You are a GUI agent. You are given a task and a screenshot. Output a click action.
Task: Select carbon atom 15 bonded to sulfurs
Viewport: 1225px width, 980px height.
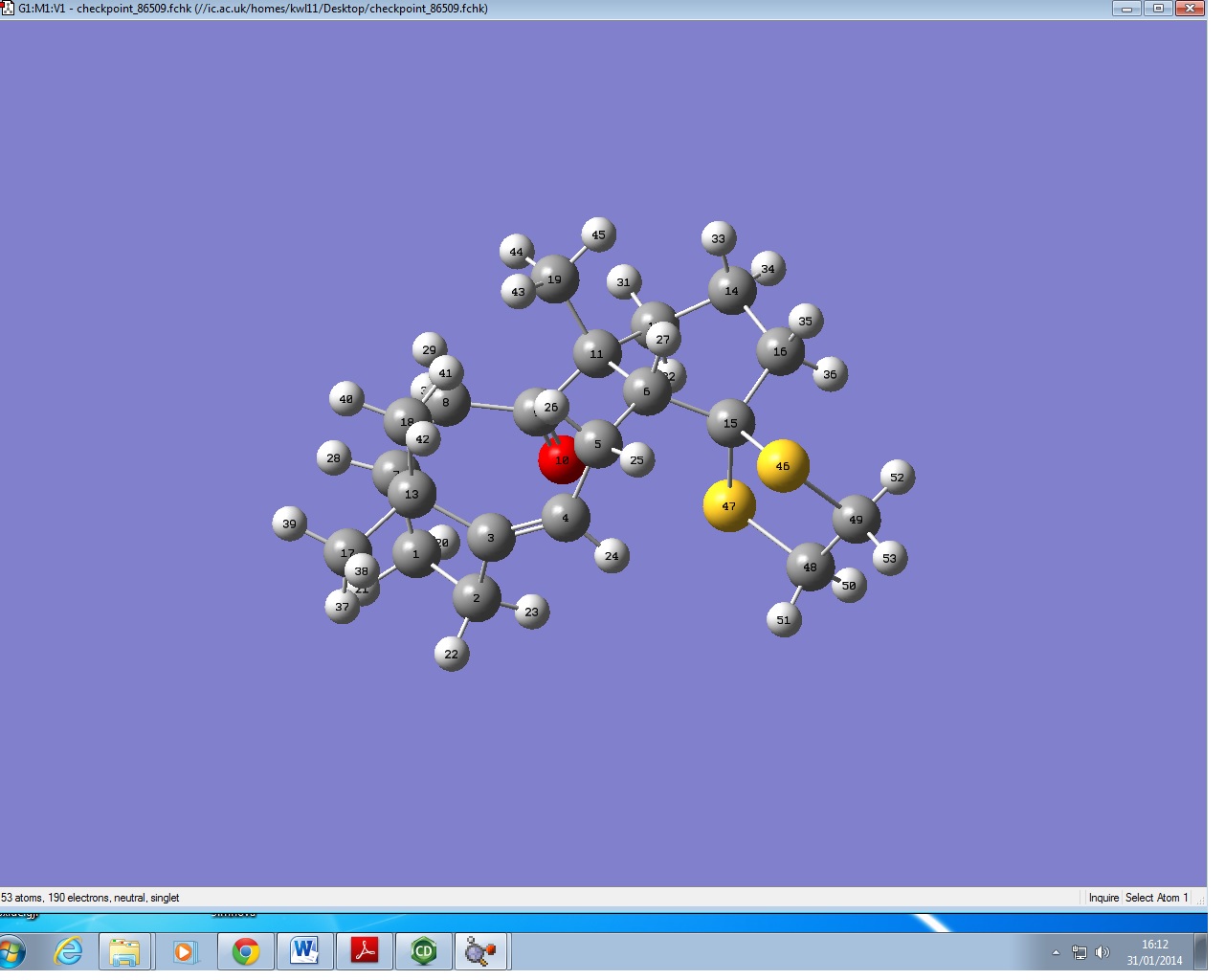(x=730, y=423)
